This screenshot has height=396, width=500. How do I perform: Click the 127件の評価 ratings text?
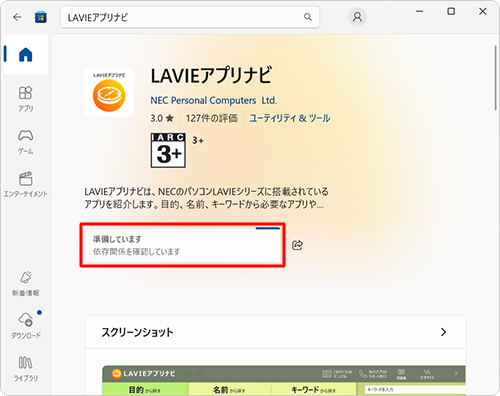pos(212,118)
